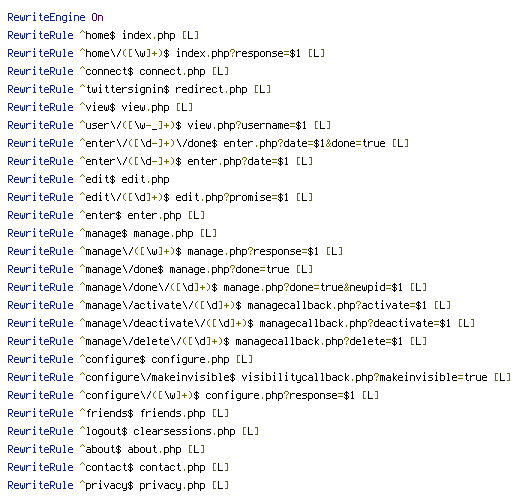520x502 pixels.
Task: Click 'about.php' in the about rule
Action: tap(154, 449)
